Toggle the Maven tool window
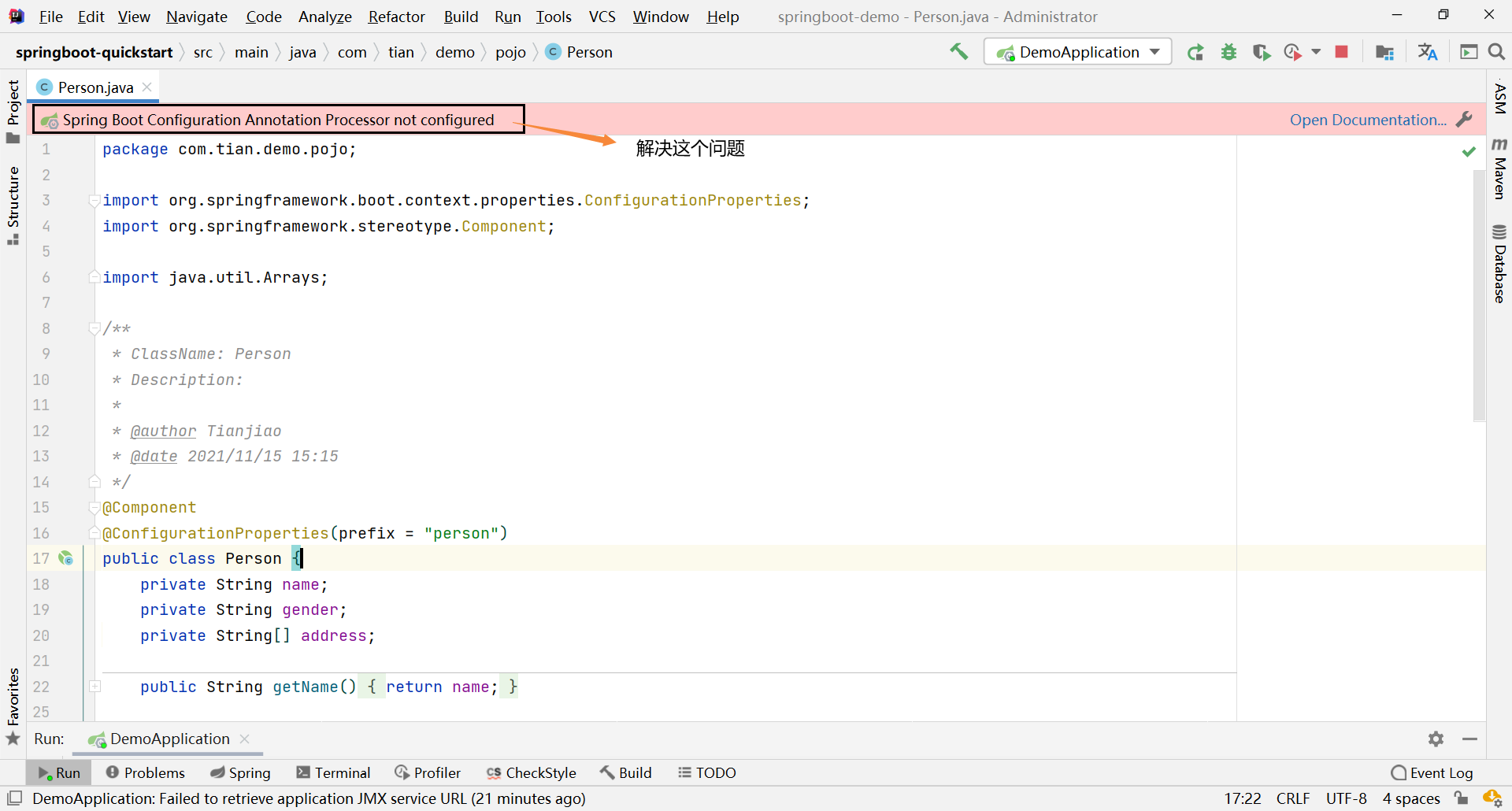The image size is (1512, 811). [1499, 168]
